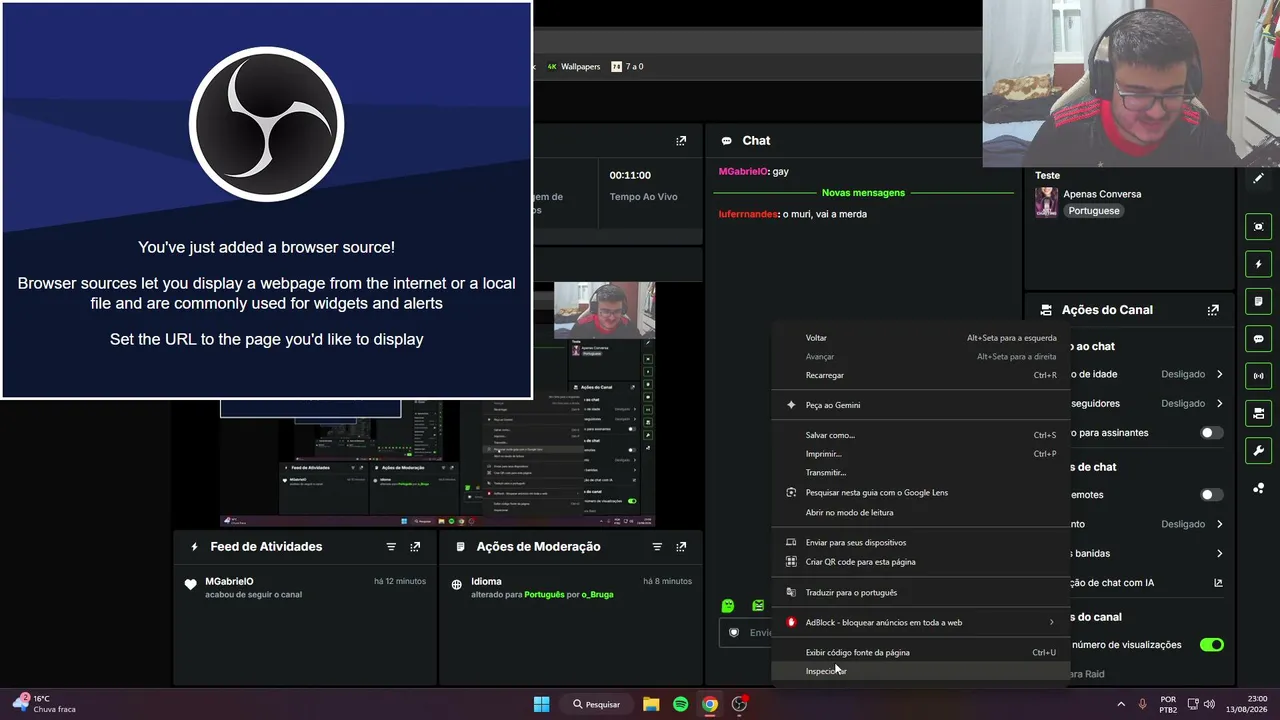Open OBS Studio from the taskbar
The height and width of the screenshot is (720, 1280).
[739, 704]
